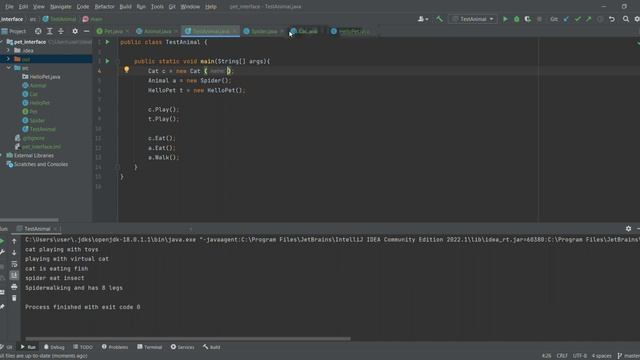Open the Build tool window button

(212, 347)
